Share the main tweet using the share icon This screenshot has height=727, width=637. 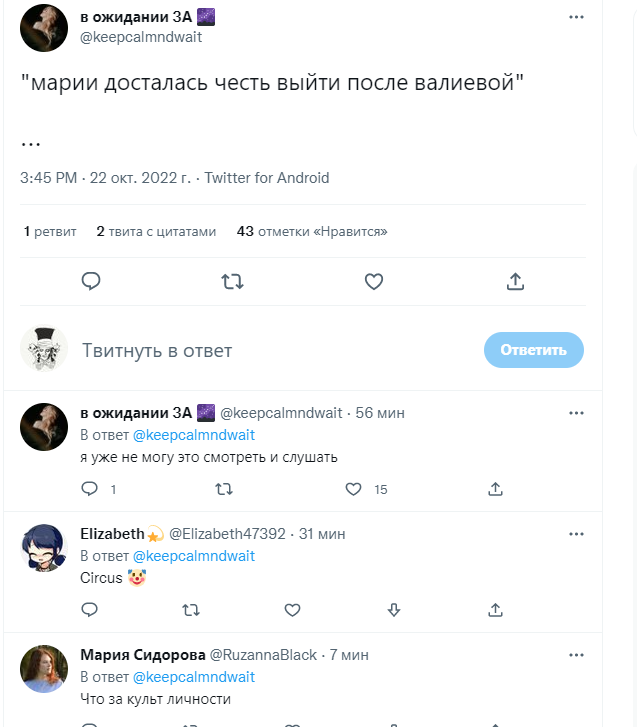515,282
